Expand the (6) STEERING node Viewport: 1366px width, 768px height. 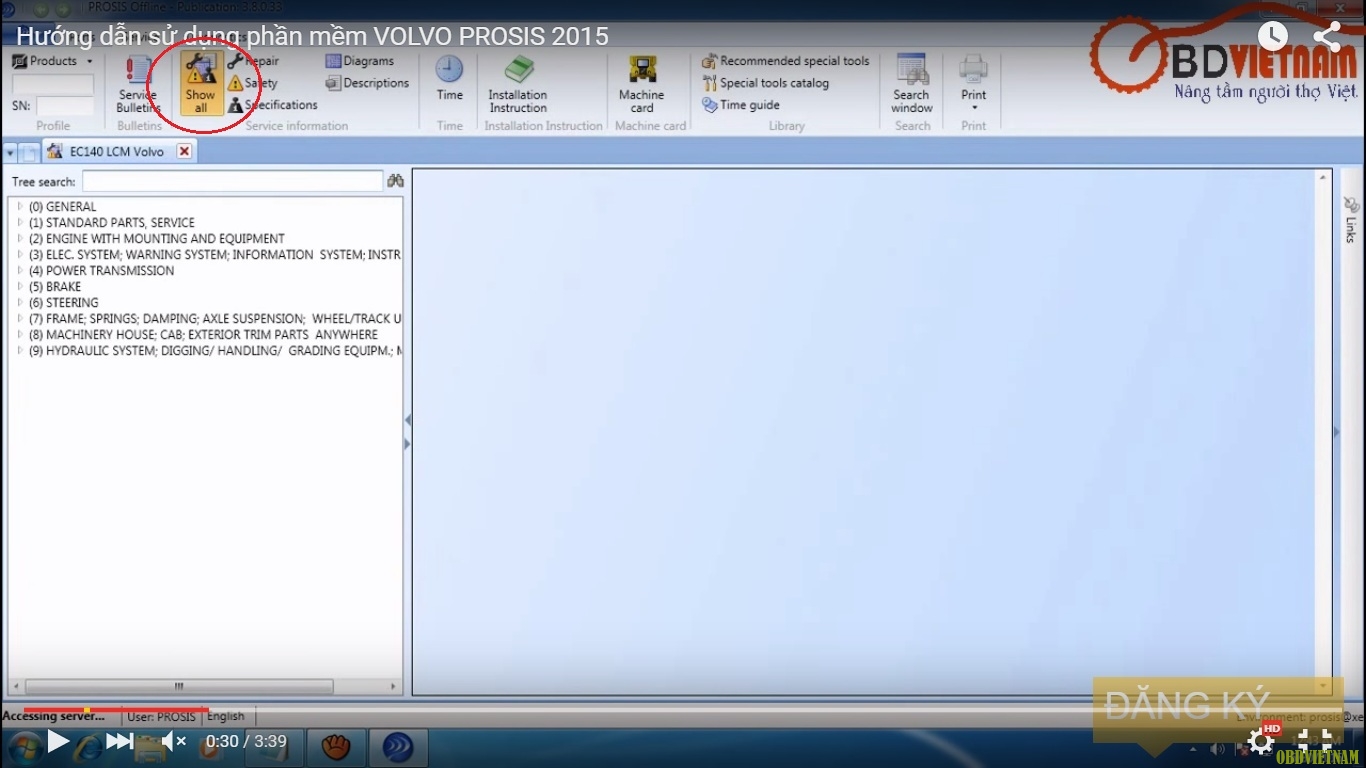coord(20,303)
